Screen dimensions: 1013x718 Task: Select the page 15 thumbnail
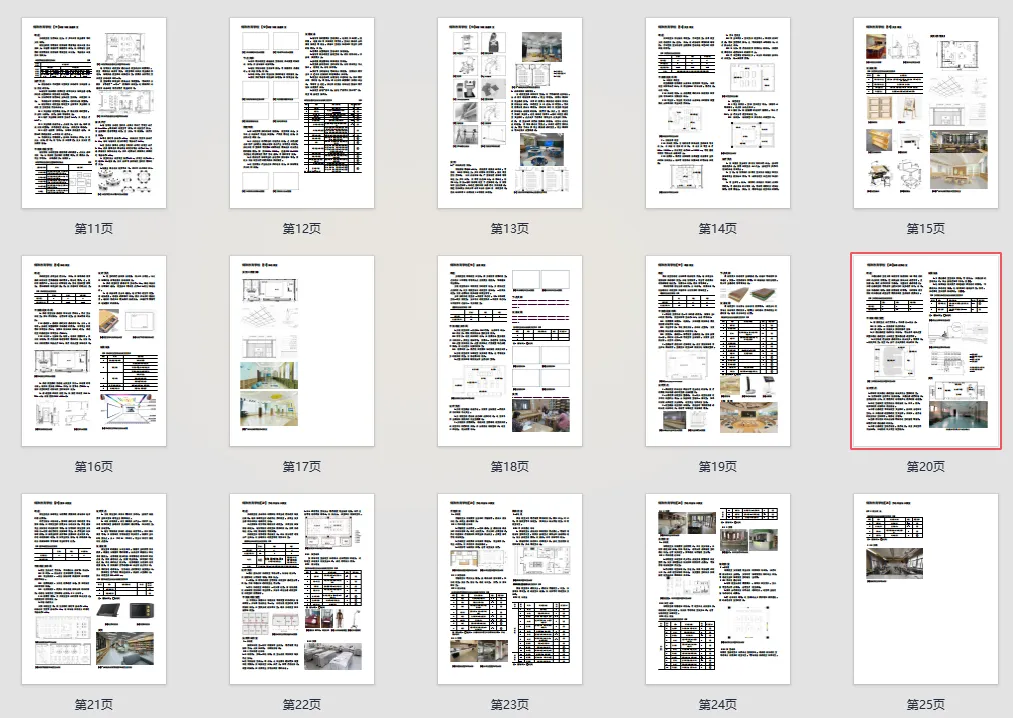pos(925,113)
